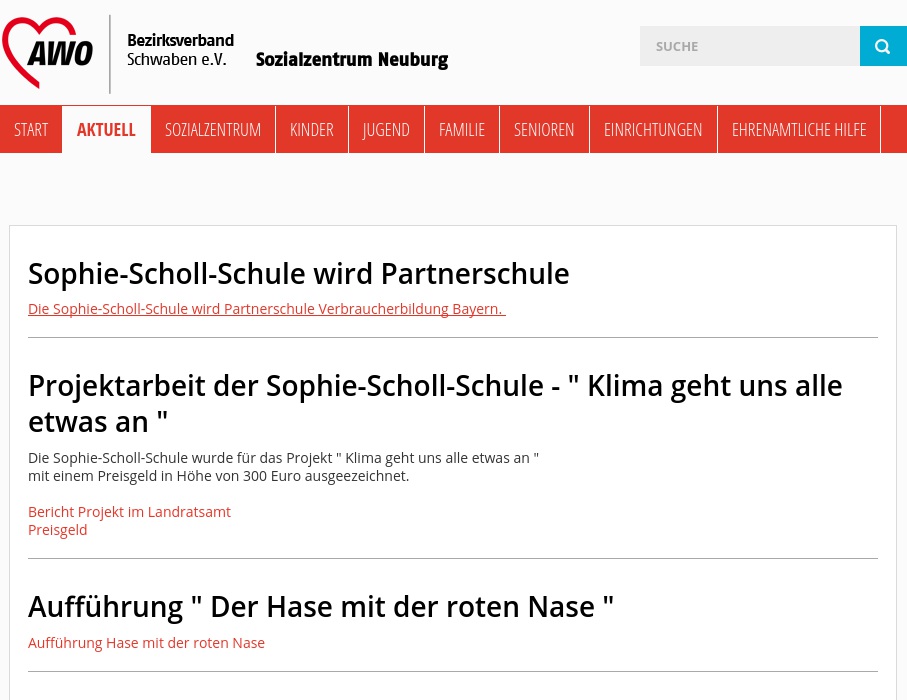Open the EINRICHTUNGEN navigation item

(653, 129)
